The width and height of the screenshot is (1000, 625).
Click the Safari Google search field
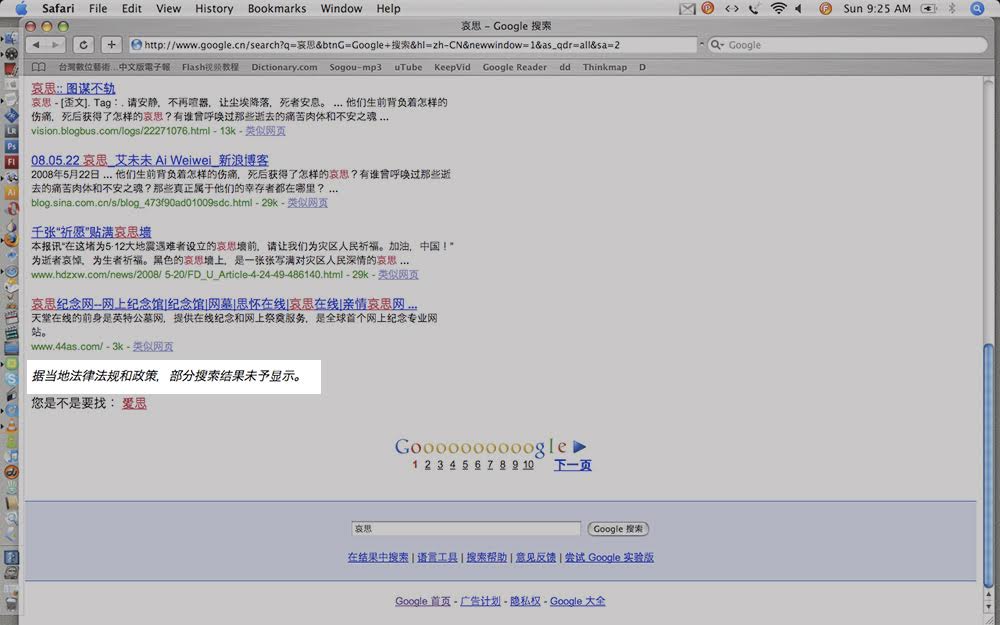(848, 45)
